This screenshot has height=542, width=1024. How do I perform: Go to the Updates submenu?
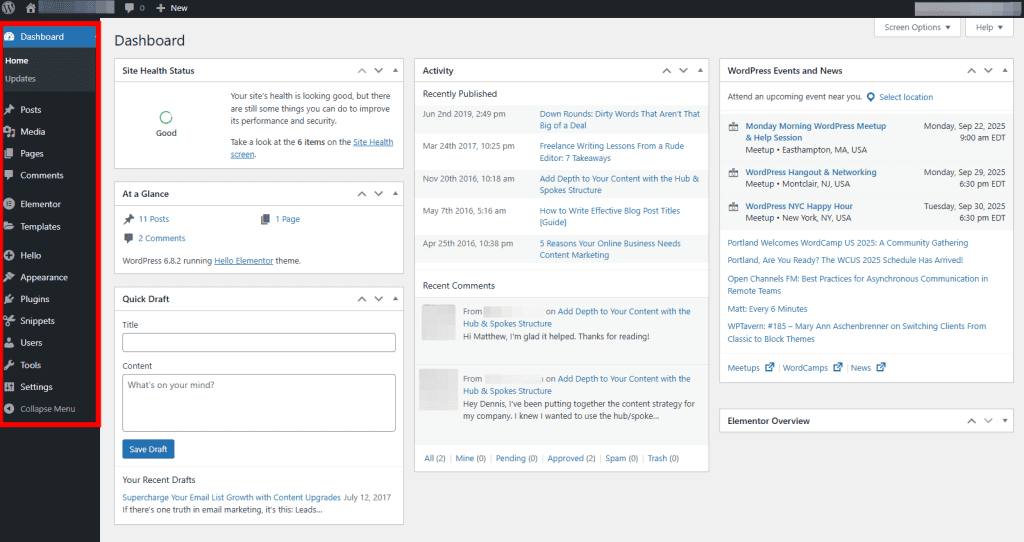(20, 78)
